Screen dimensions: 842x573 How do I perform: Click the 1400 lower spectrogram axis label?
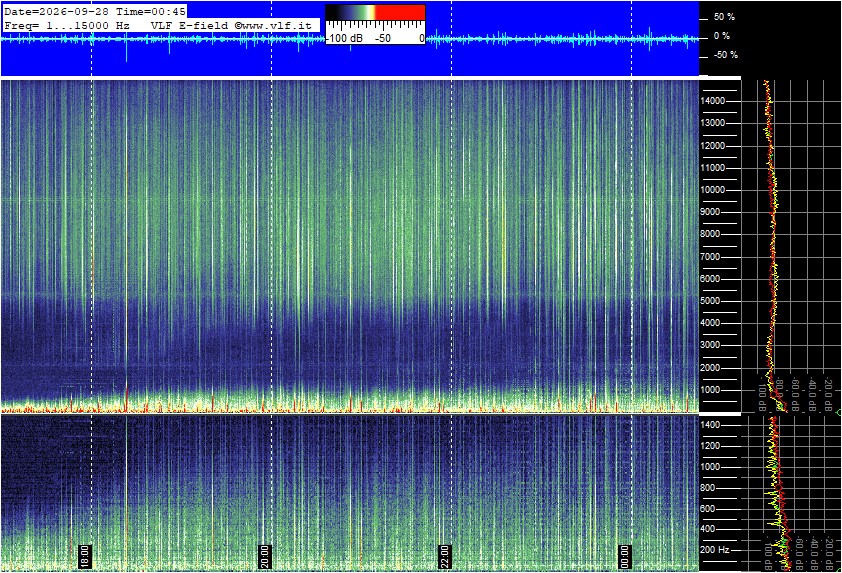click(x=710, y=425)
